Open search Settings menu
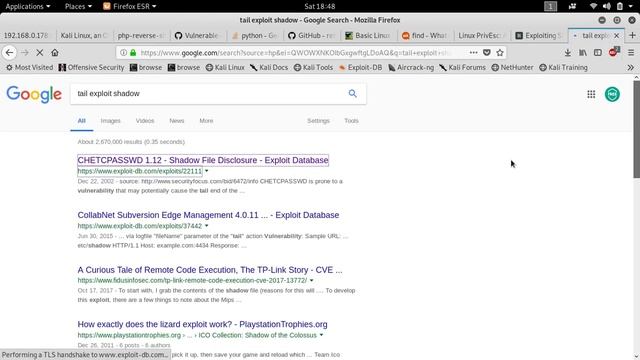The image size is (640, 360). 318,121
